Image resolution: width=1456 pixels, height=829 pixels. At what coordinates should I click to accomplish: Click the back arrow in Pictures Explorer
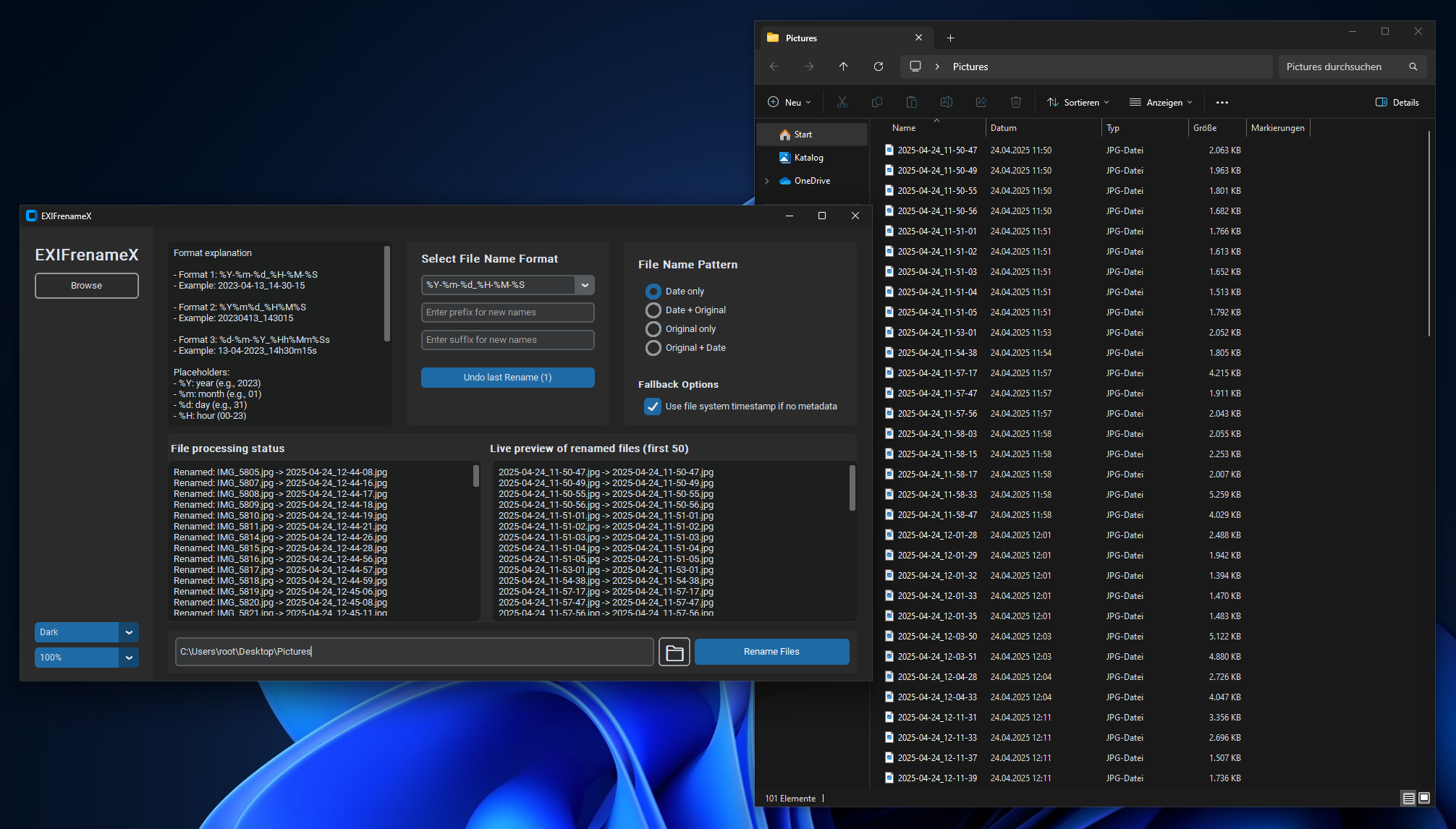click(x=774, y=67)
